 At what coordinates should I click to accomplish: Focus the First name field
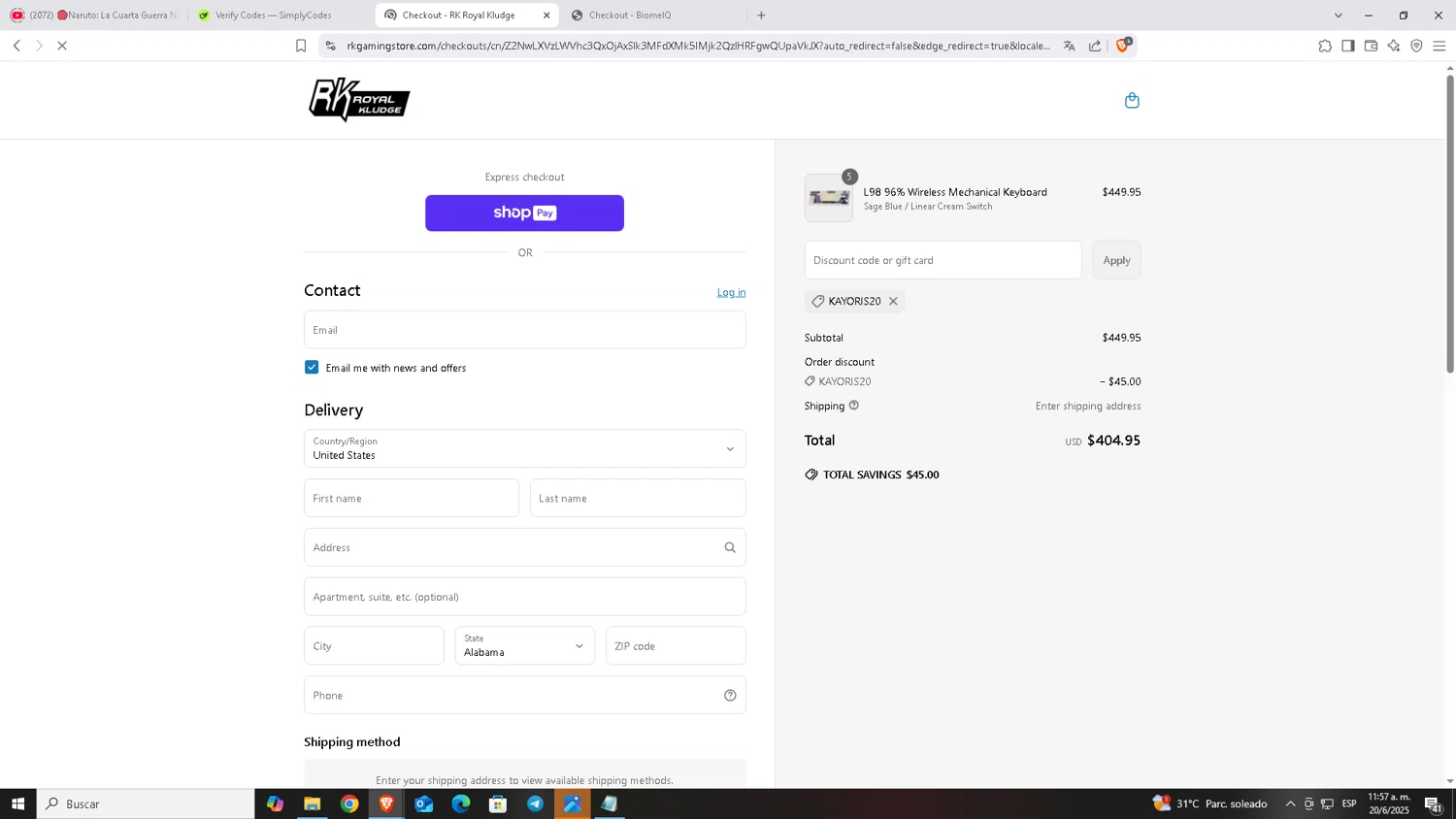pyautogui.click(x=412, y=498)
